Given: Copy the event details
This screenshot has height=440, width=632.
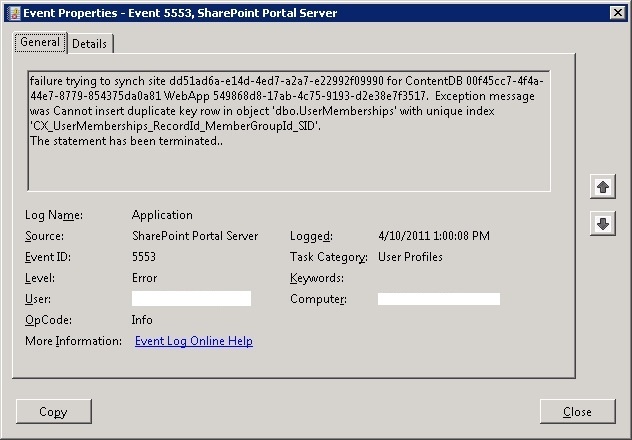Looking at the screenshot, I should [x=54, y=411].
